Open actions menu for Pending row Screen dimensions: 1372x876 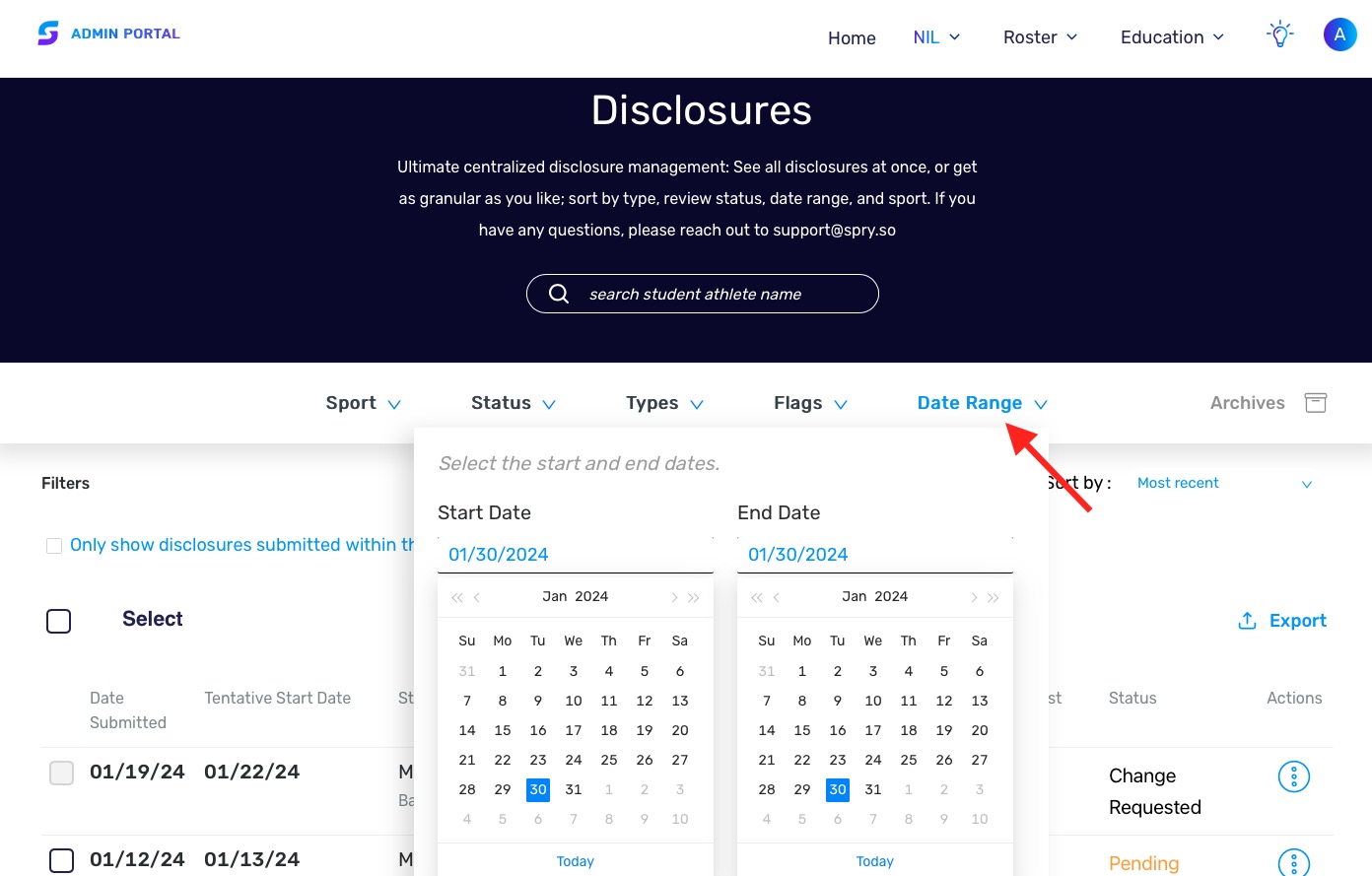click(x=1293, y=862)
